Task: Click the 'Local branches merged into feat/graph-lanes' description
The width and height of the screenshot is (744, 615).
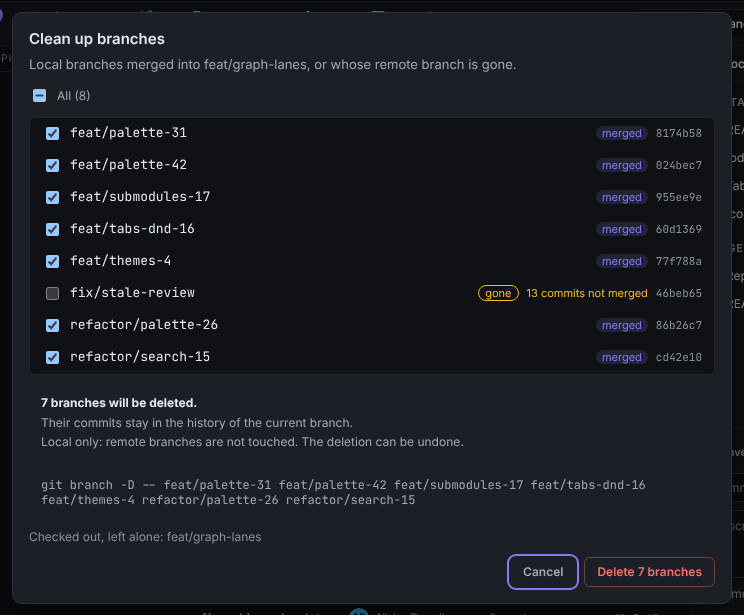Action: [x=272, y=65]
